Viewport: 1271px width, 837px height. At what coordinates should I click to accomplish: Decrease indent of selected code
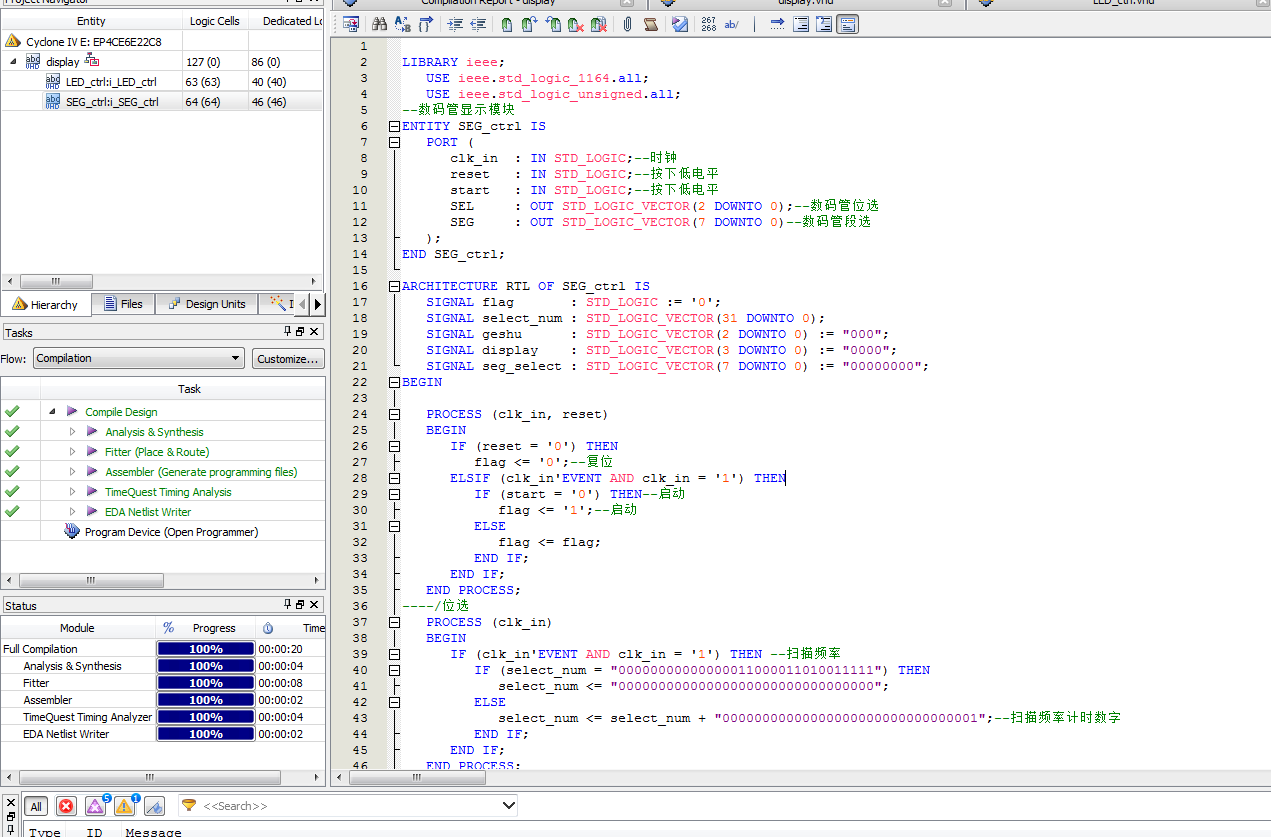click(x=478, y=24)
